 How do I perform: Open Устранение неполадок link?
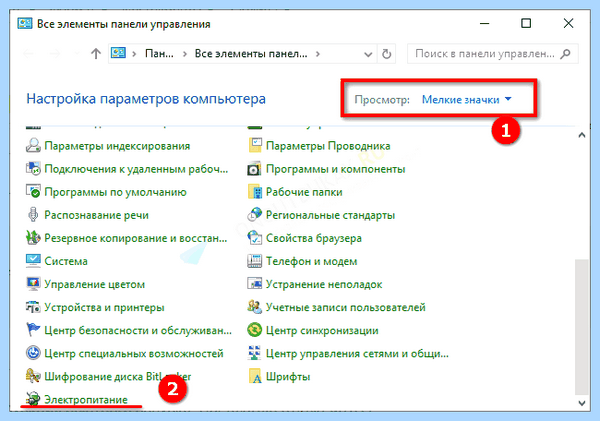pos(324,284)
